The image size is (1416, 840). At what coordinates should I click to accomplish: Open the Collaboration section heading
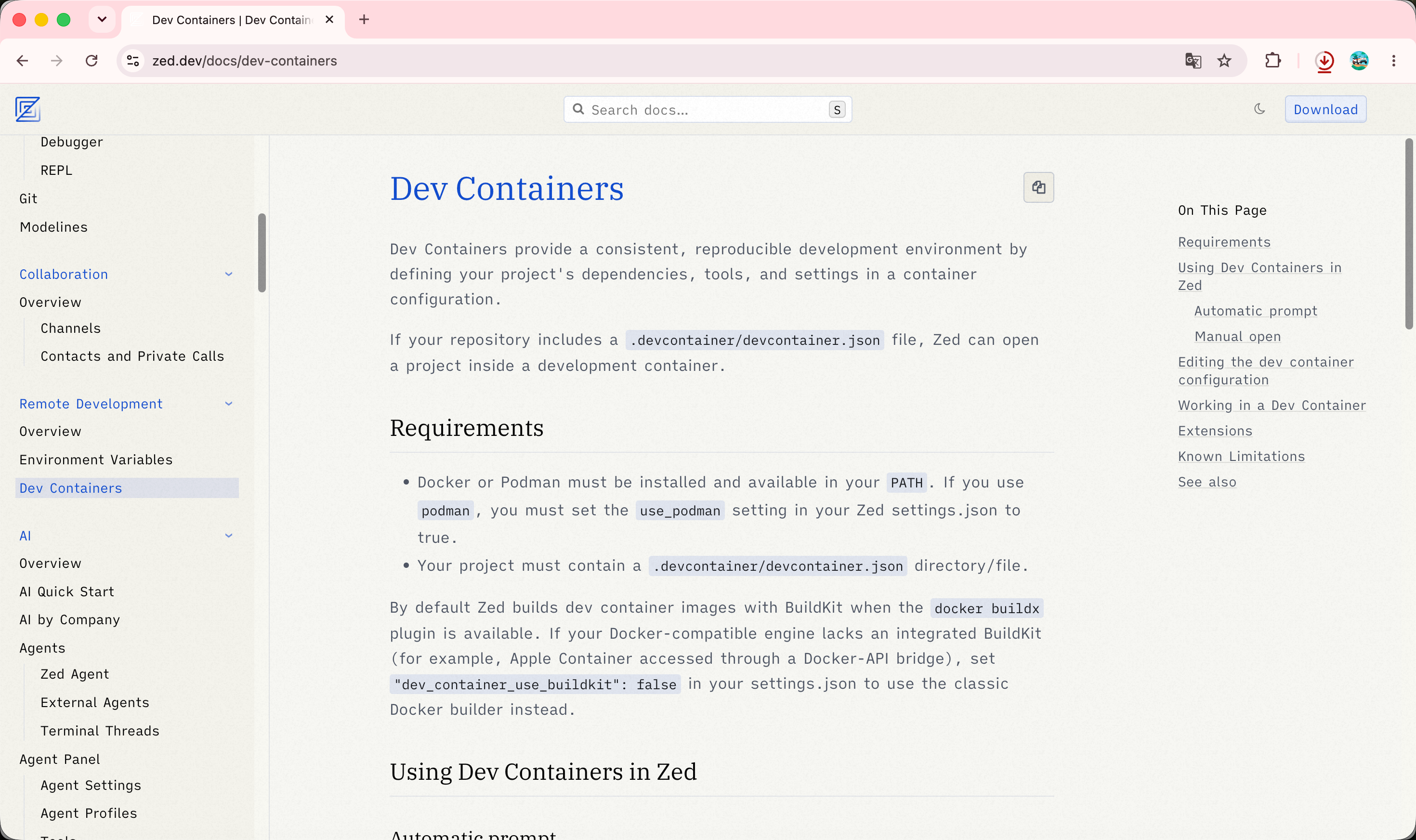[64, 274]
